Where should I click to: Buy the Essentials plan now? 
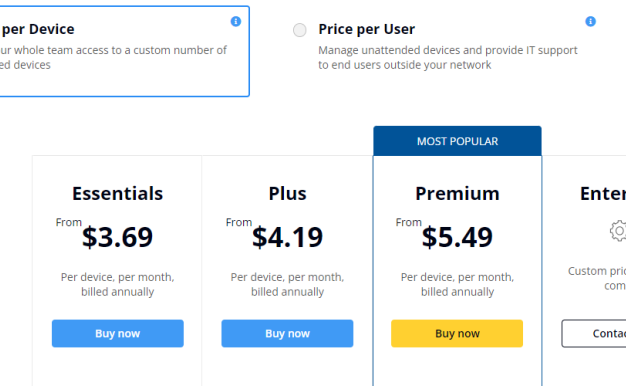tap(117, 333)
